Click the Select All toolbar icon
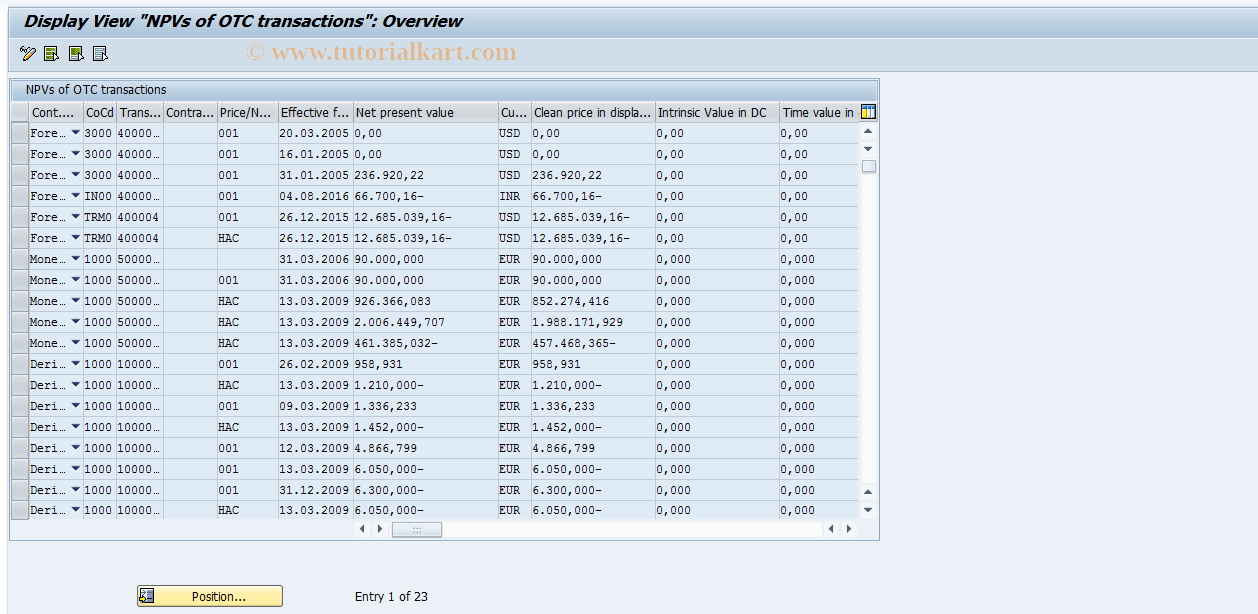The height and width of the screenshot is (614, 1258). pos(51,54)
